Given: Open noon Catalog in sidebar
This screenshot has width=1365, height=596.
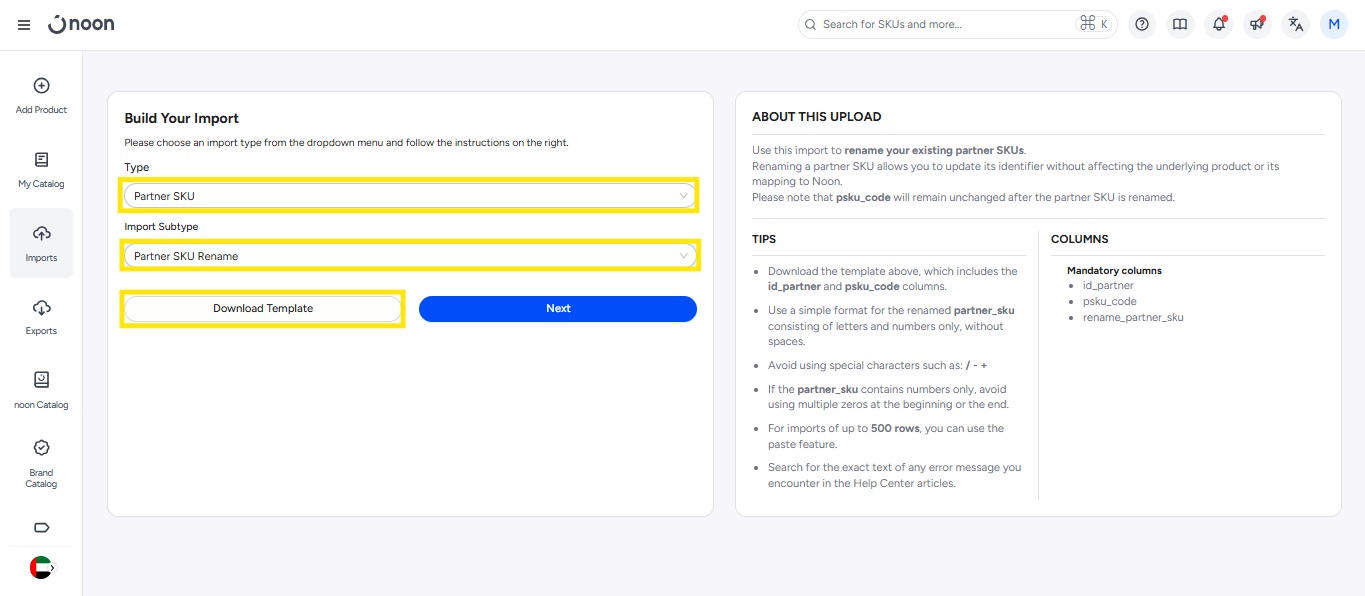Looking at the screenshot, I should (41, 390).
